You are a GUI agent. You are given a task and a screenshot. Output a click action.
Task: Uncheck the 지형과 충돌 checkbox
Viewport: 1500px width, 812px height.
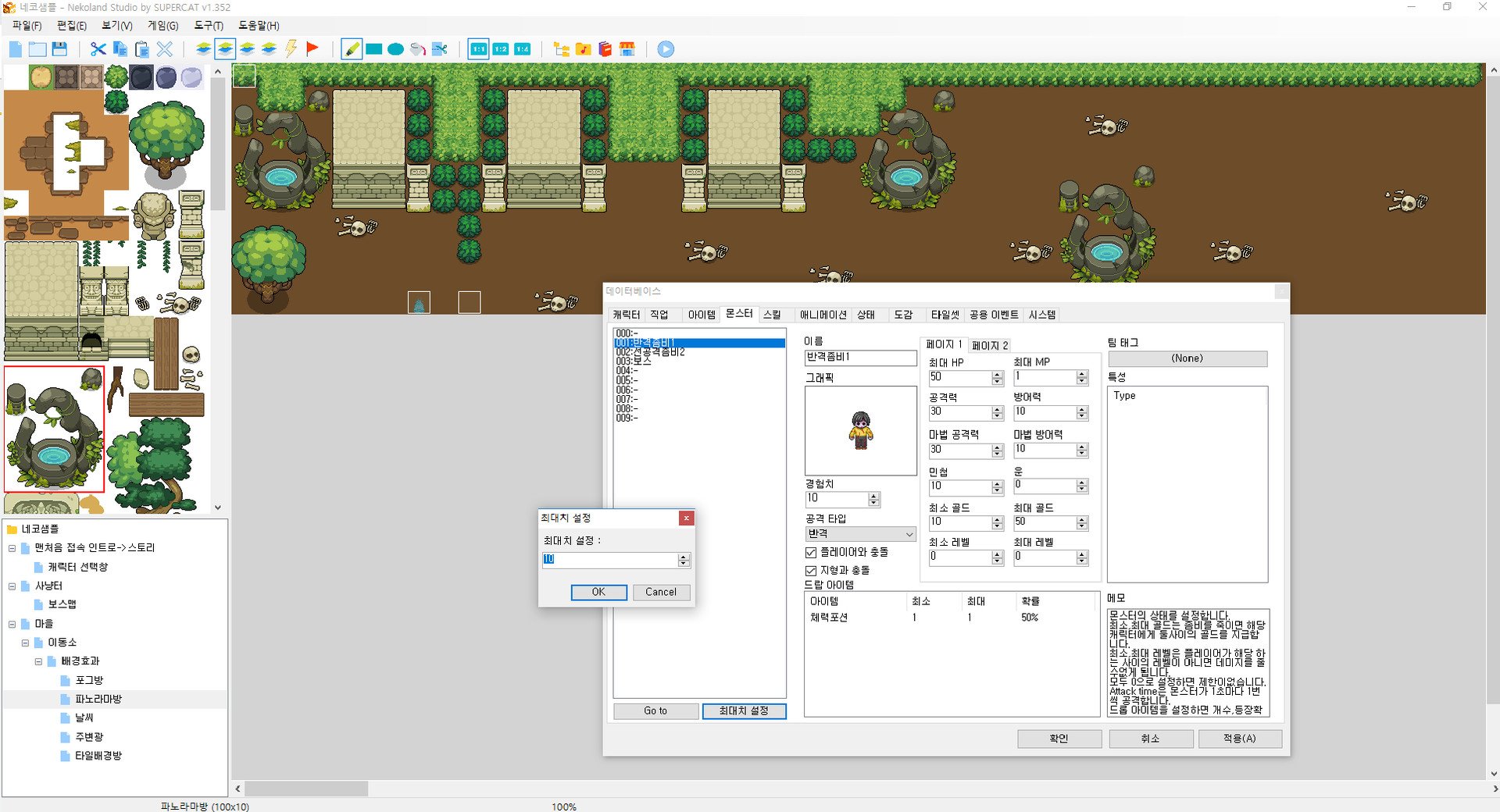[811, 570]
